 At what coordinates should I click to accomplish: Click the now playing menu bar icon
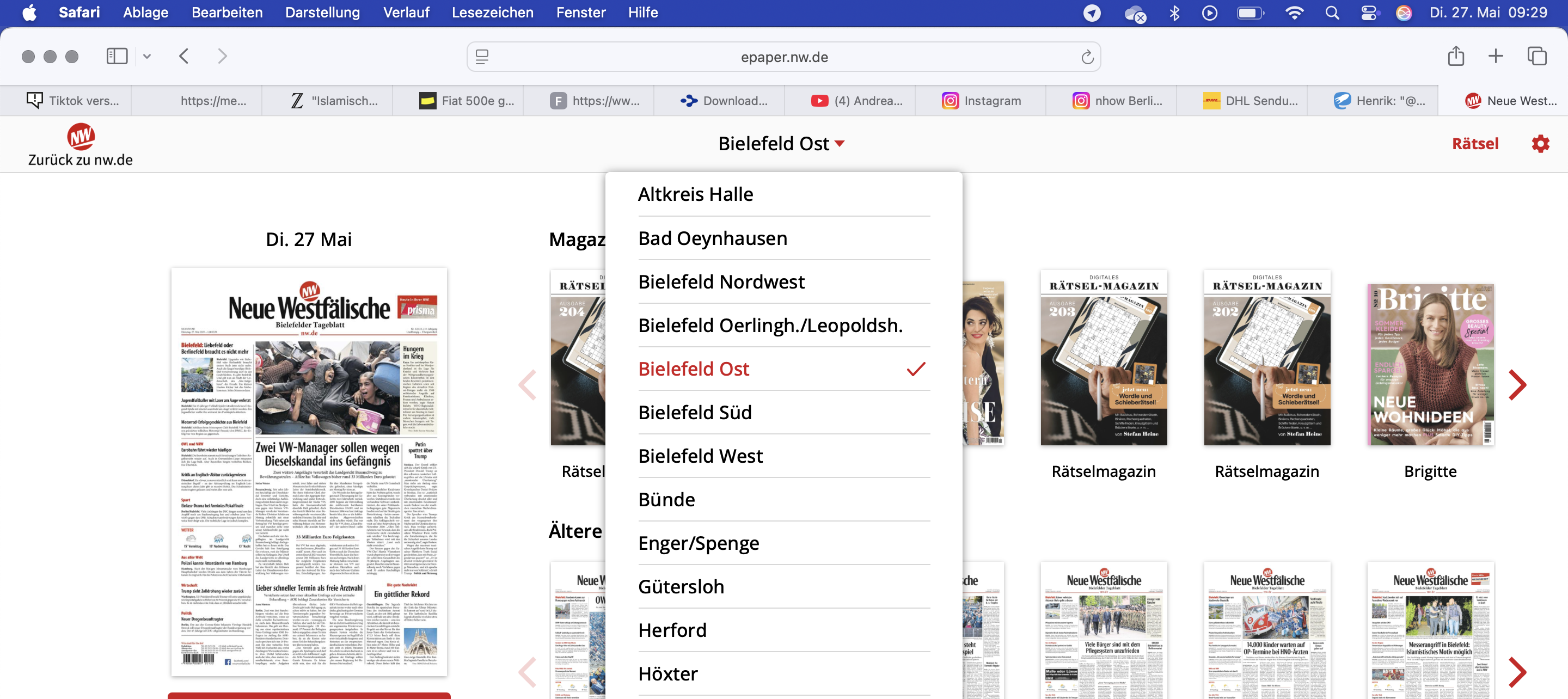pos(1209,13)
